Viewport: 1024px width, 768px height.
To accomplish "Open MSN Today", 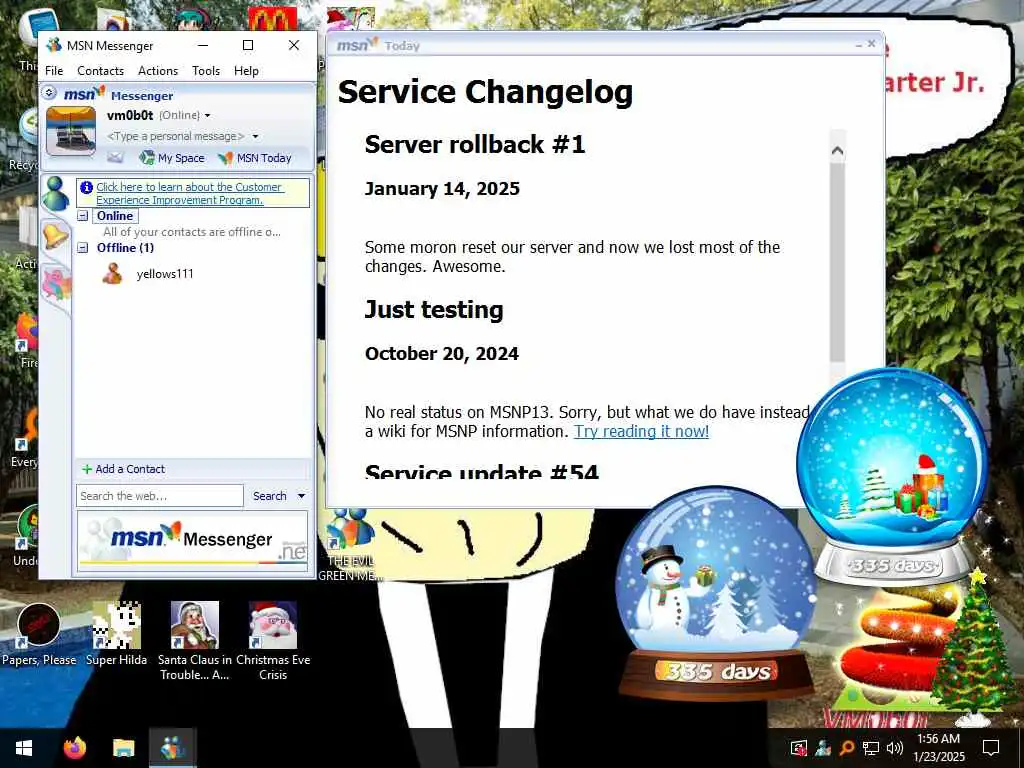I will 255,157.
